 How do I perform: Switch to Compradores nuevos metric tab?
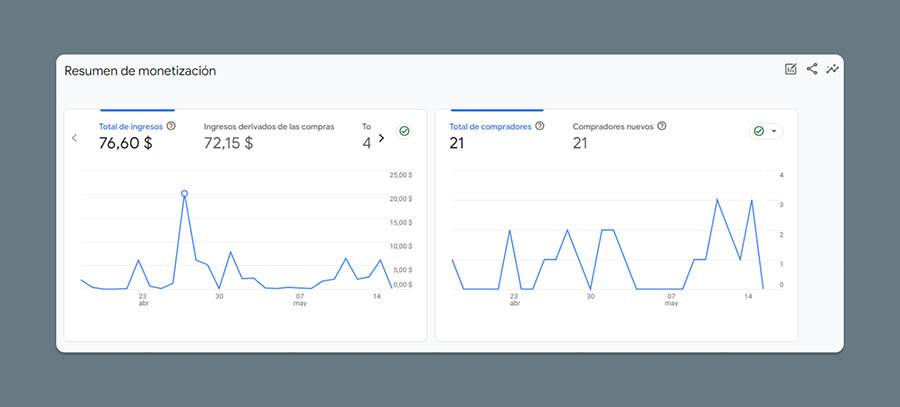613,127
